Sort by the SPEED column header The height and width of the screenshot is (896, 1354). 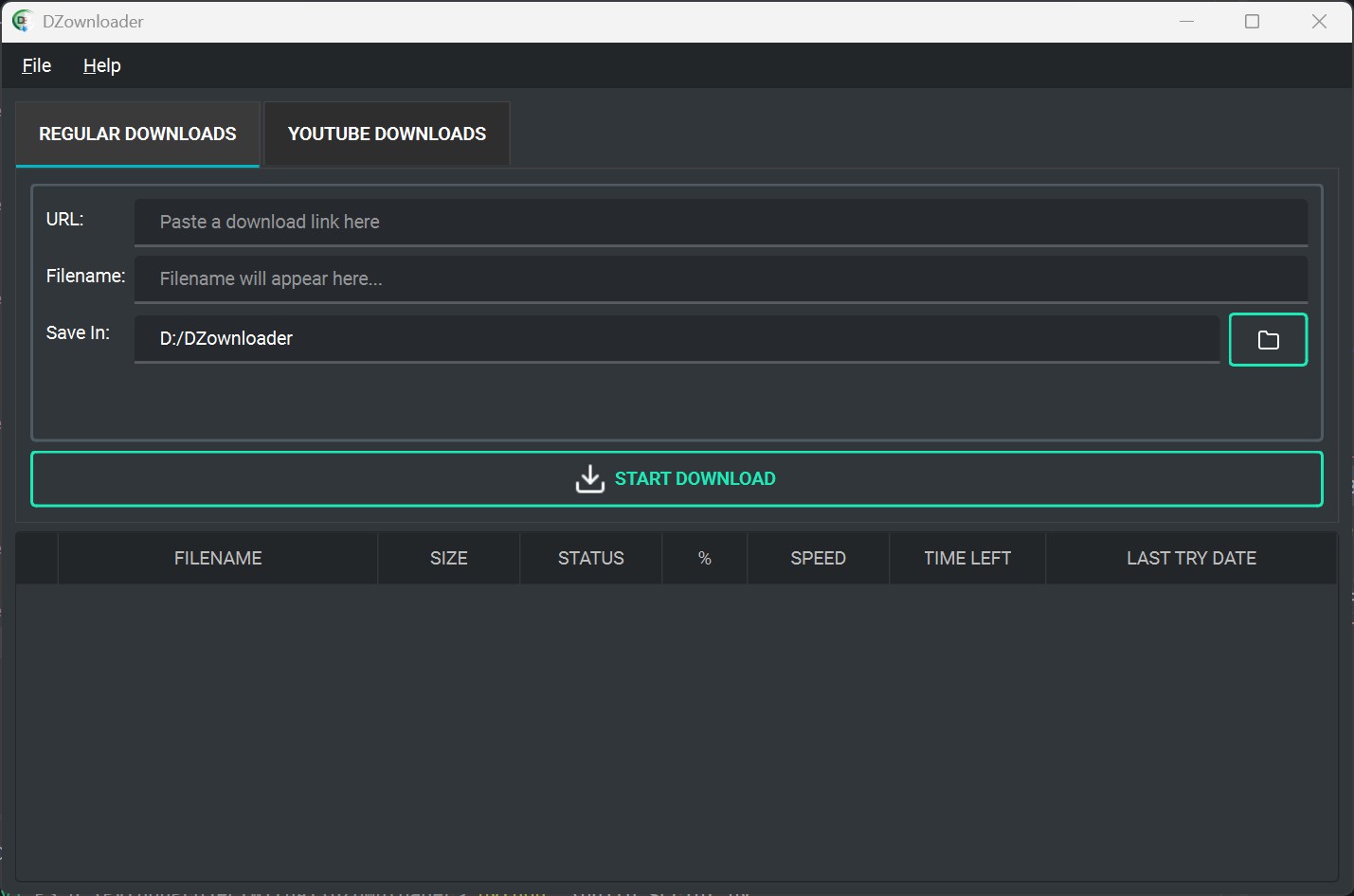pos(819,558)
